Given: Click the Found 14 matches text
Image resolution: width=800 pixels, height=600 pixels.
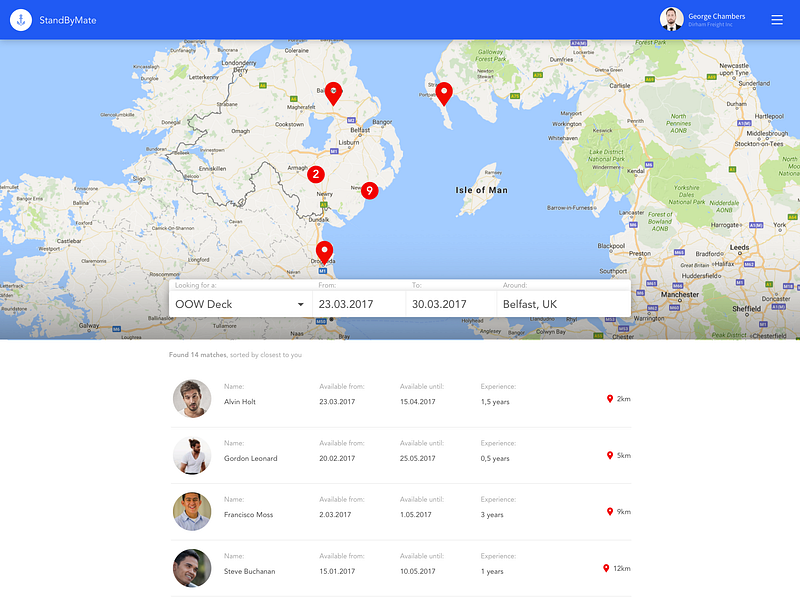Looking at the screenshot, I should pyautogui.click(x=197, y=355).
